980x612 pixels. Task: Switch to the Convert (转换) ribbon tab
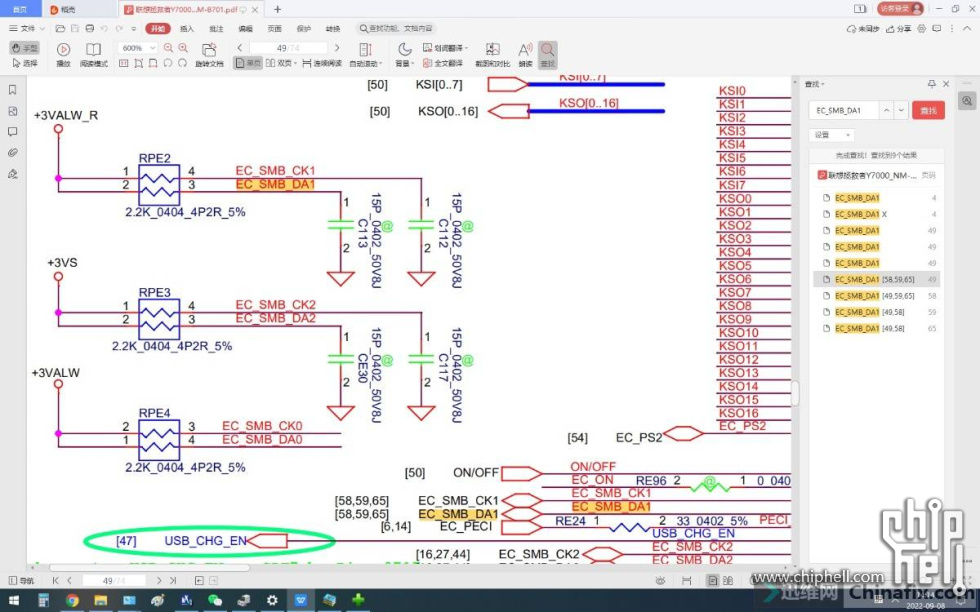point(333,28)
